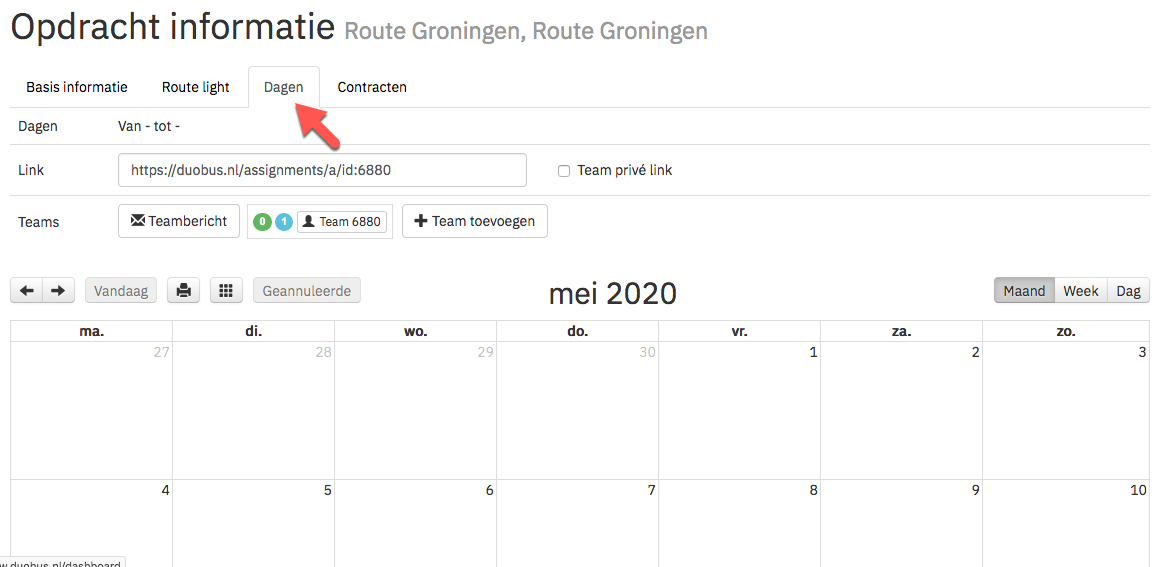
Task: Switch calendar to Dag view
Action: [x=1128, y=291]
